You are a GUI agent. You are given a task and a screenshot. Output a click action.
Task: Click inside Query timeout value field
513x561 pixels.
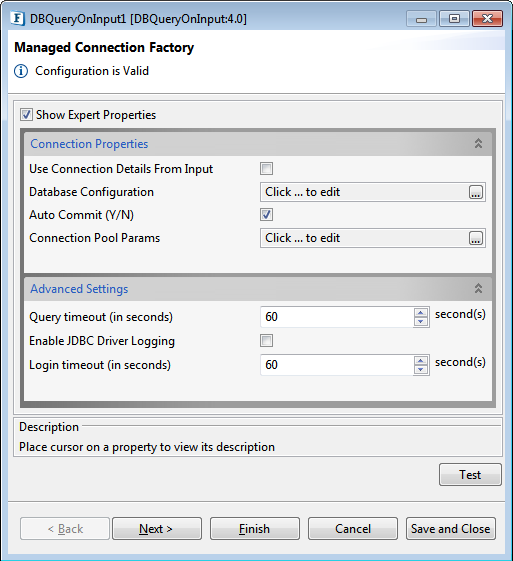tap(337, 317)
